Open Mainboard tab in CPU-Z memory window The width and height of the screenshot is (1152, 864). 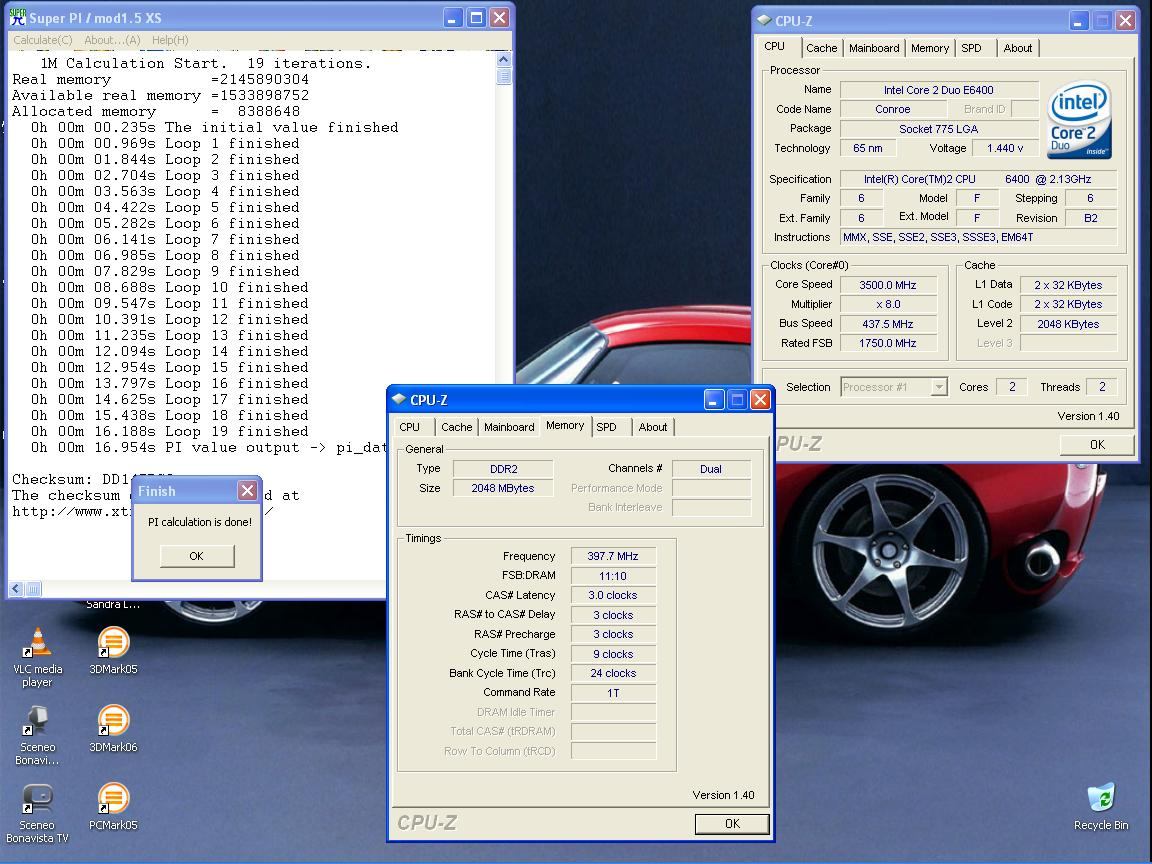point(508,427)
